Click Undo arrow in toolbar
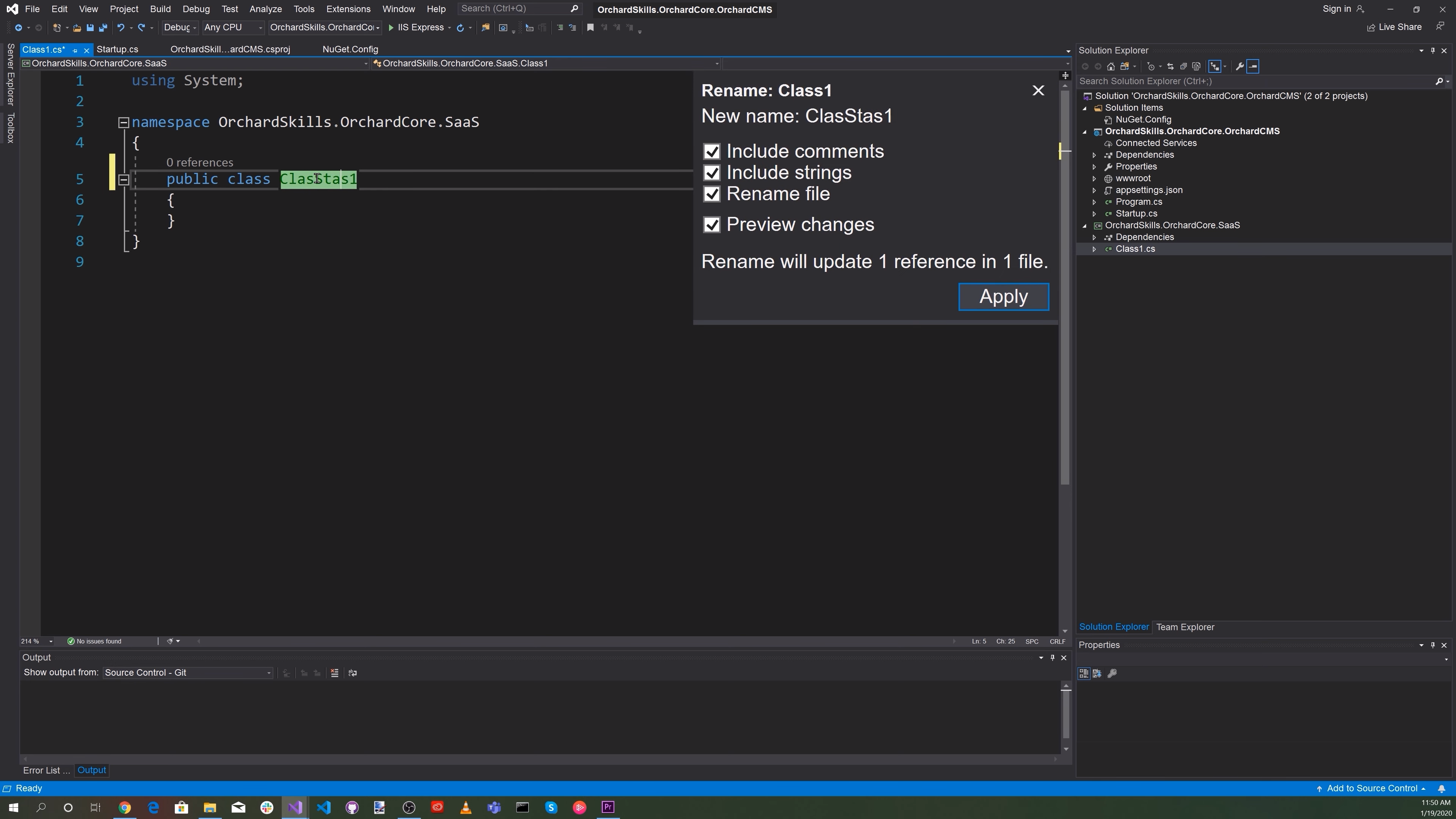This screenshot has width=1456, height=819. [x=121, y=28]
